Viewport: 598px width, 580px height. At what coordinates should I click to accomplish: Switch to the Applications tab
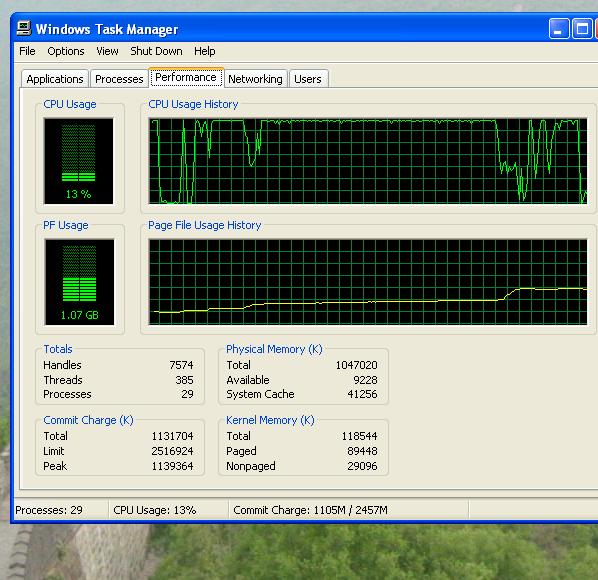pos(55,79)
